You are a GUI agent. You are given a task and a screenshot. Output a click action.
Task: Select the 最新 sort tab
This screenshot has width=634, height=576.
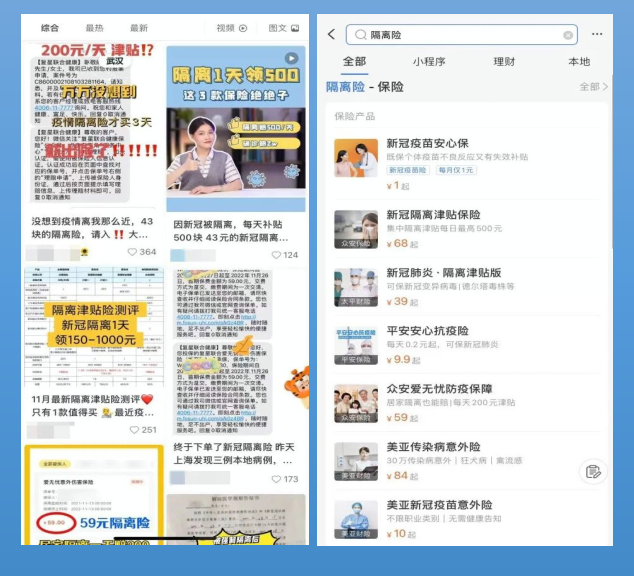click(x=139, y=28)
